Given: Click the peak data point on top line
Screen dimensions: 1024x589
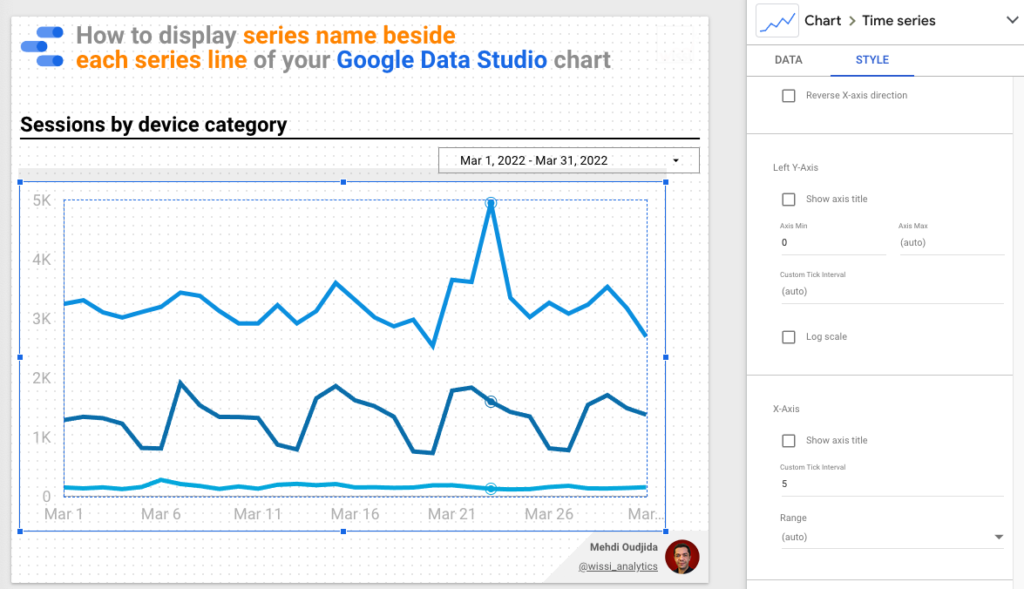Looking at the screenshot, I should (491, 203).
